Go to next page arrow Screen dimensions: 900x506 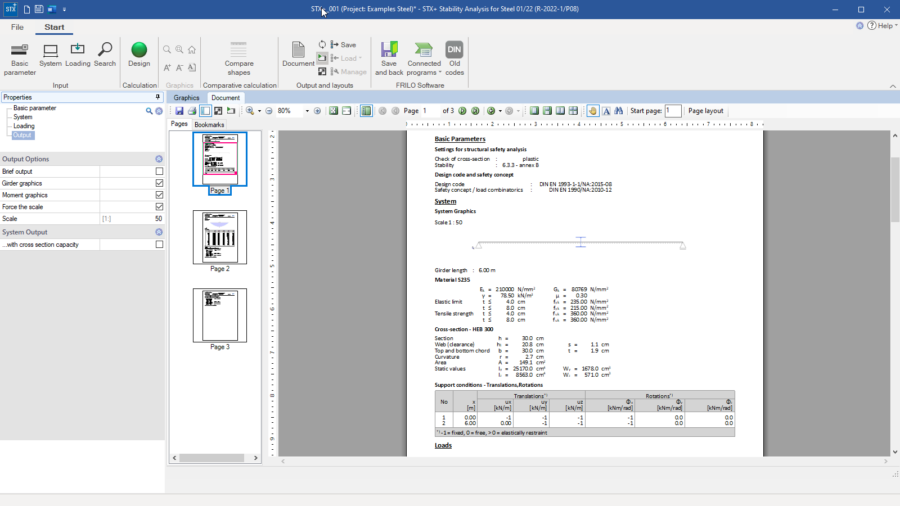coord(462,111)
